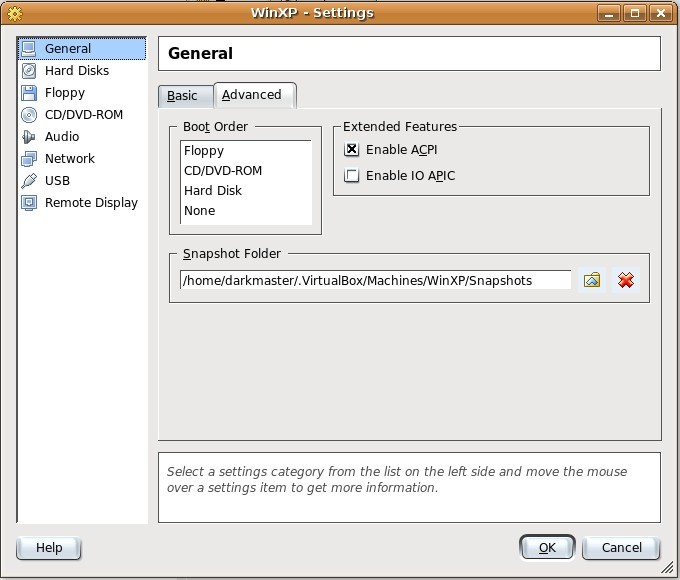Maximize the WinXP Settings window

[x=634, y=13]
